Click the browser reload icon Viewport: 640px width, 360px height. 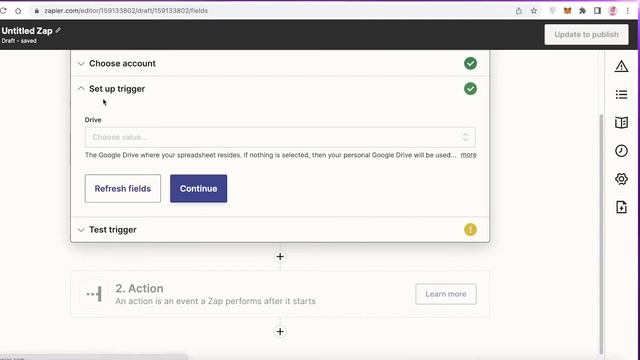(3, 11)
